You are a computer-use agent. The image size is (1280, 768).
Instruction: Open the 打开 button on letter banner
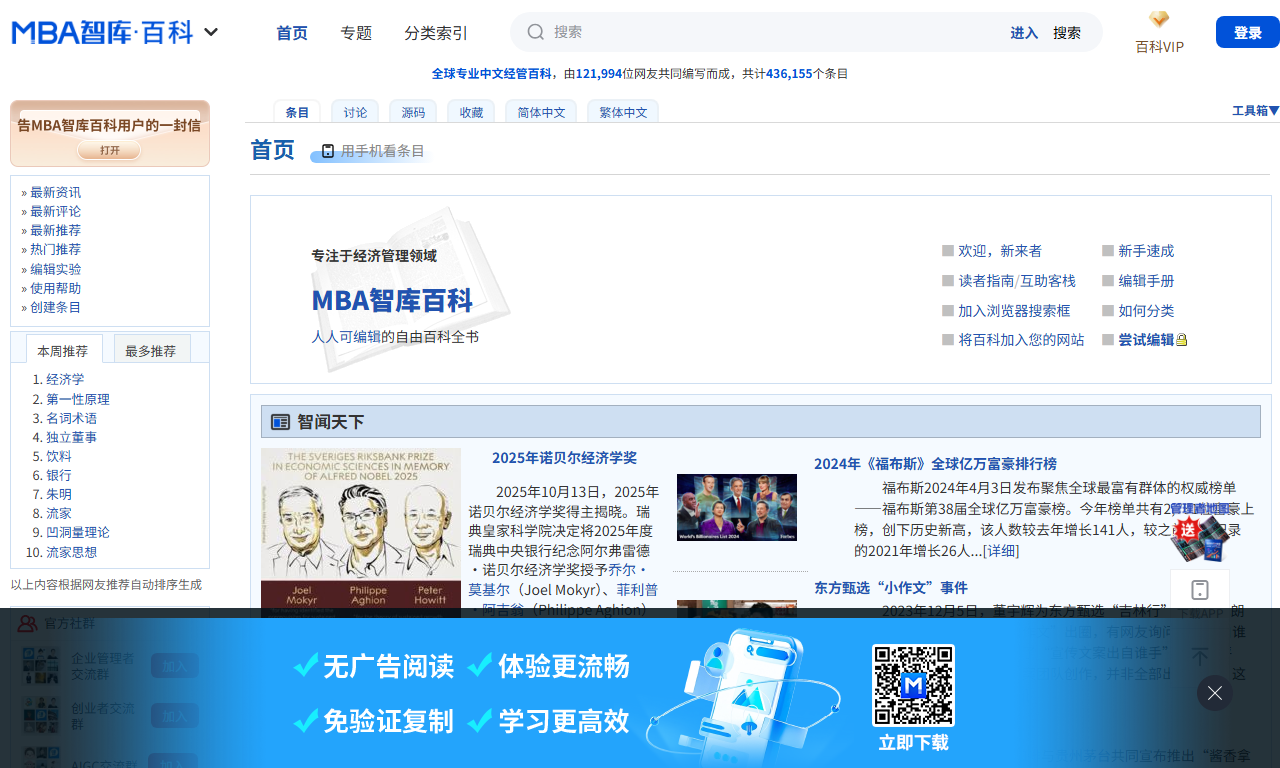(x=110, y=150)
